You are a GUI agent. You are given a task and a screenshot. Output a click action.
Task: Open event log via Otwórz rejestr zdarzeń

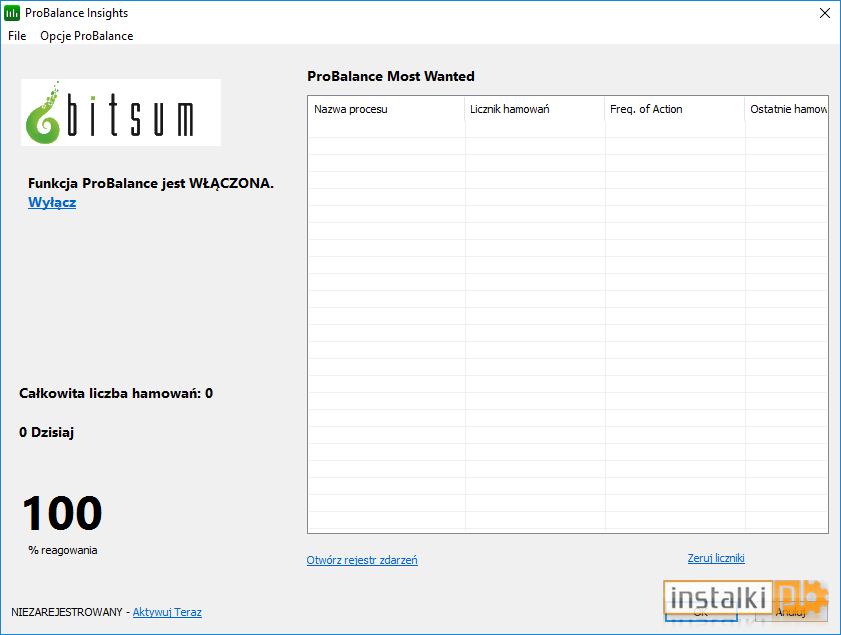tap(362, 560)
